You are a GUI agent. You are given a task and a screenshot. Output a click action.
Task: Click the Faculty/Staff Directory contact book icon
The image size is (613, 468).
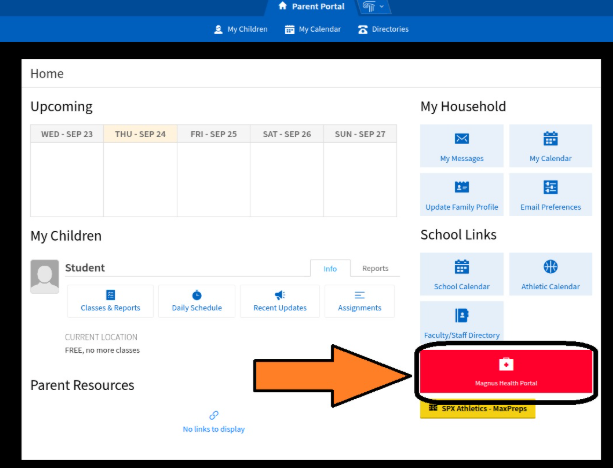[x=462, y=315]
